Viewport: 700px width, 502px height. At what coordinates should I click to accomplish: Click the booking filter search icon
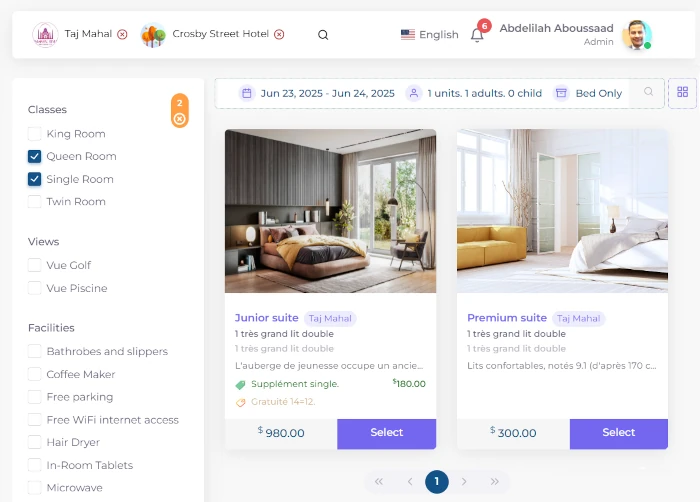648,92
